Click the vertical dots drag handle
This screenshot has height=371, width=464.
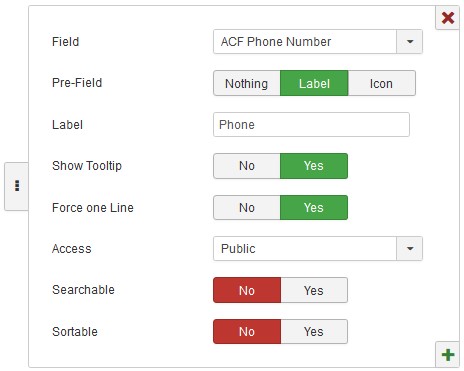click(17, 186)
